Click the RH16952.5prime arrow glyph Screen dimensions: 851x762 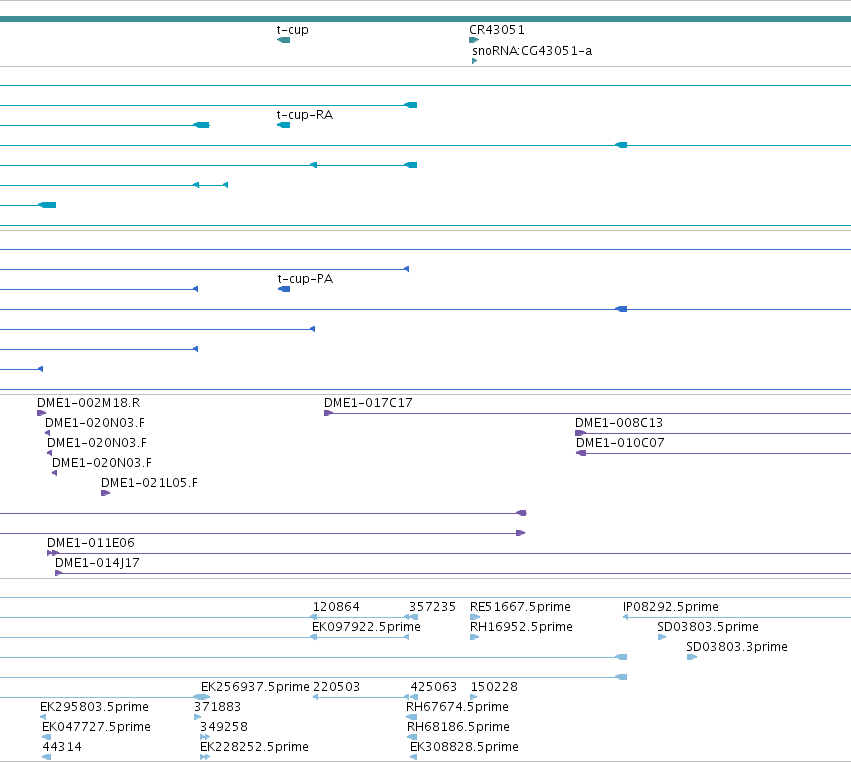pos(474,637)
